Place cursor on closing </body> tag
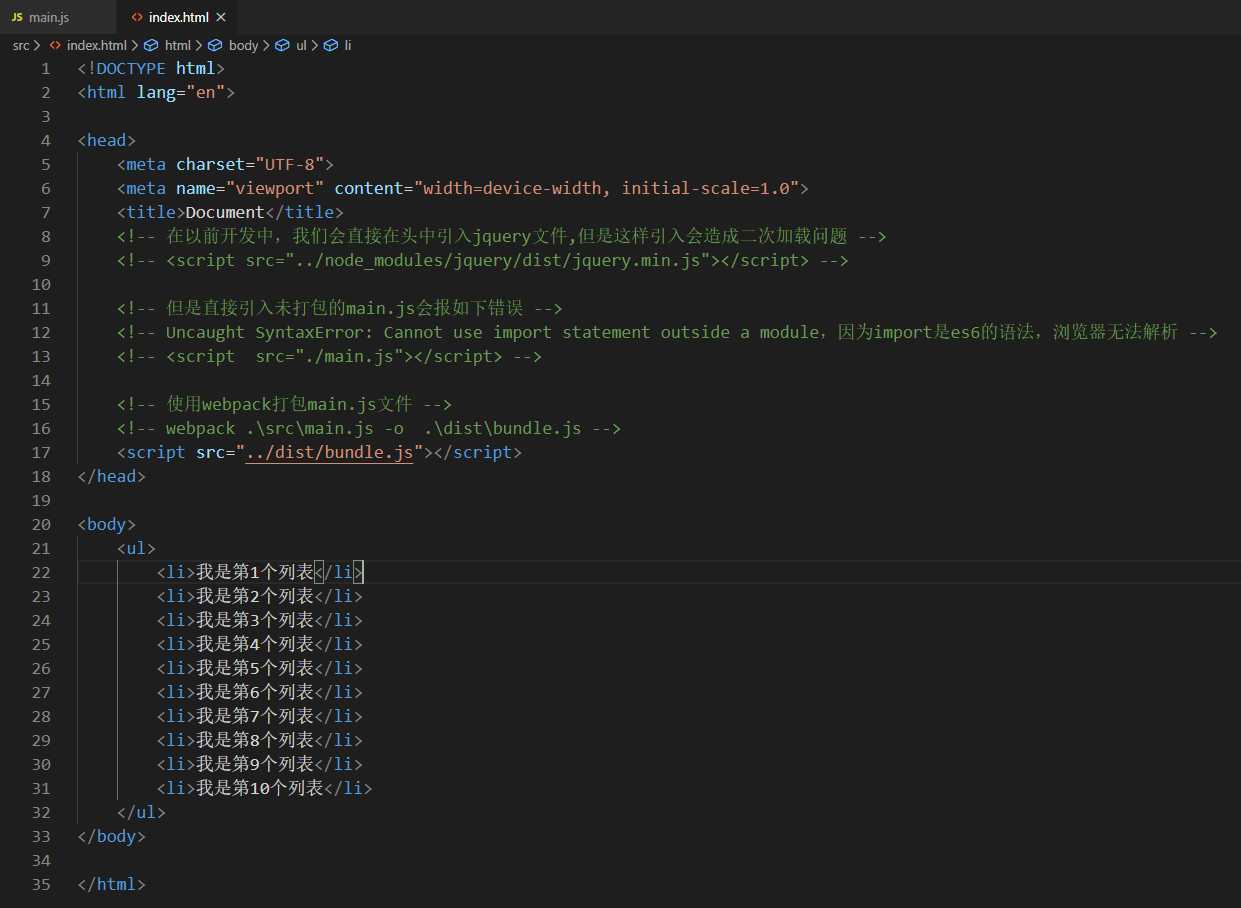The image size is (1241, 908). pos(111,836)
